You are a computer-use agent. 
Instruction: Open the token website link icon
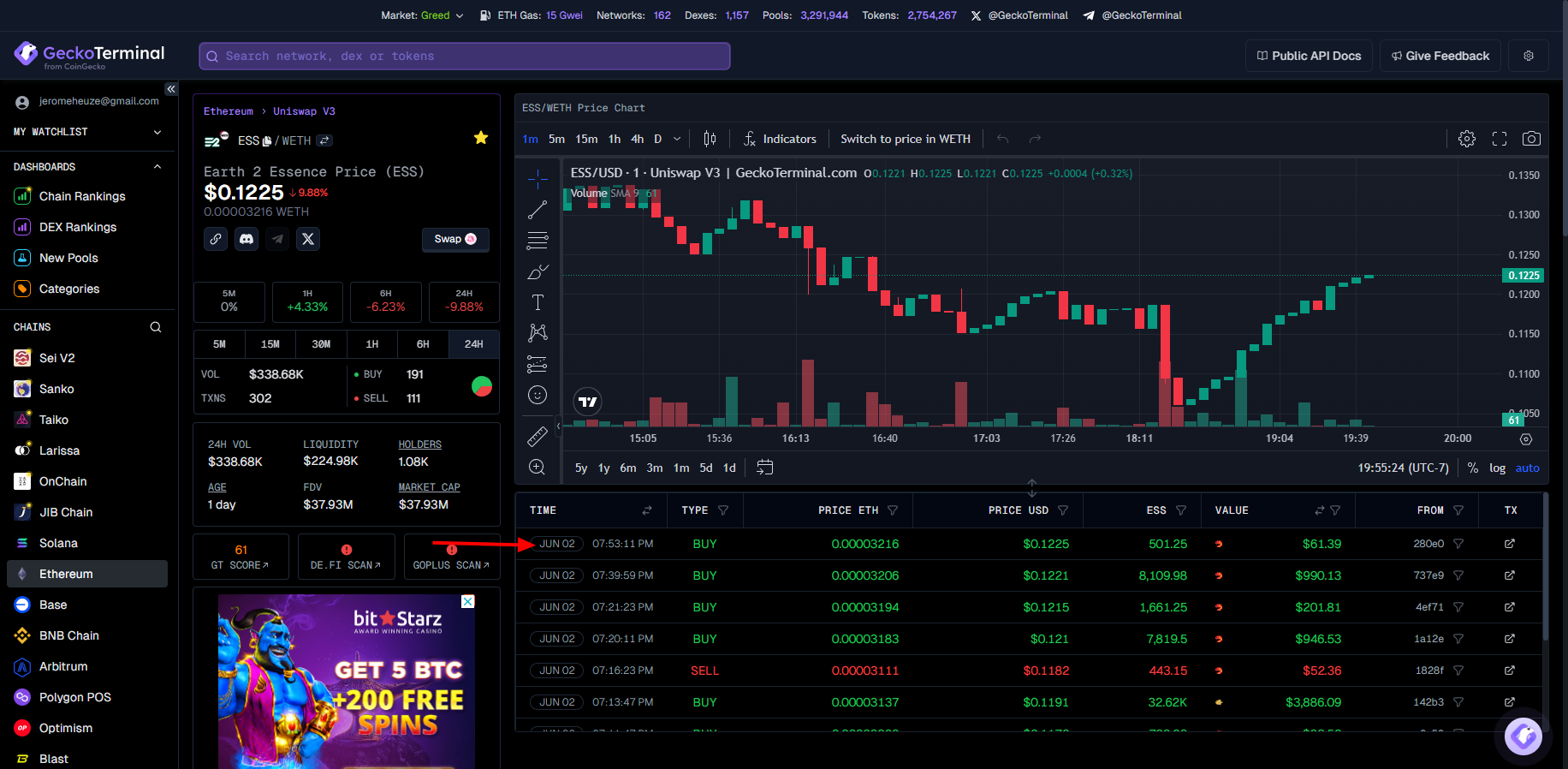(x=216, y=239)
